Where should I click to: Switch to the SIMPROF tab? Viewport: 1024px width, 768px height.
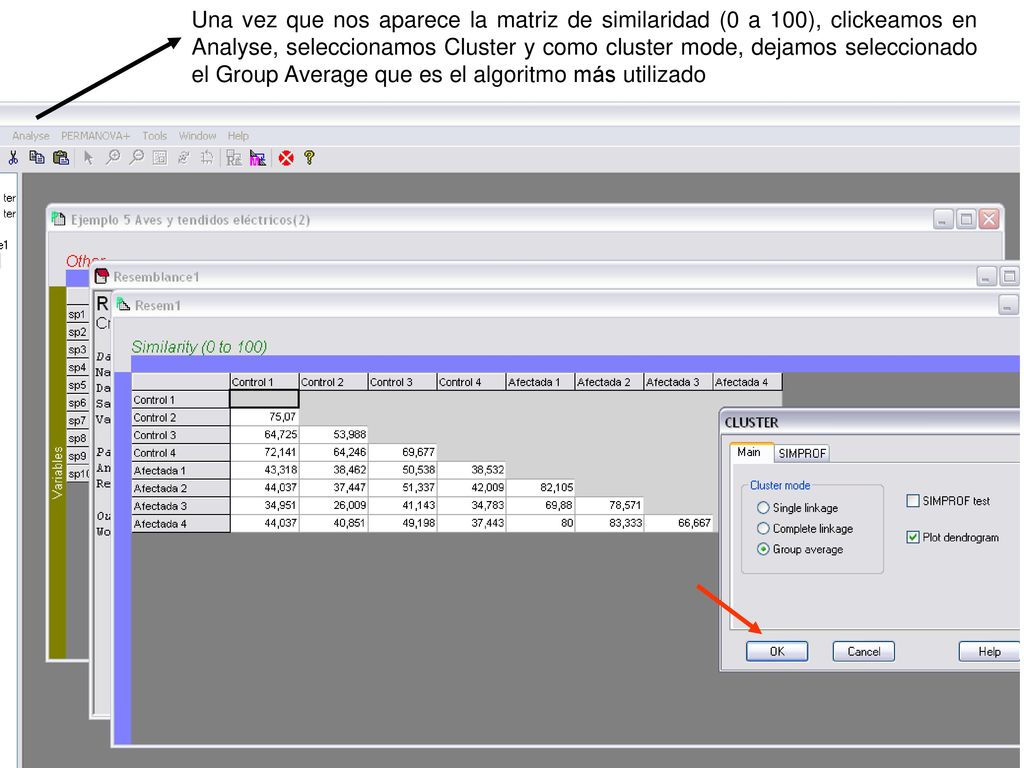click(802, 453)
